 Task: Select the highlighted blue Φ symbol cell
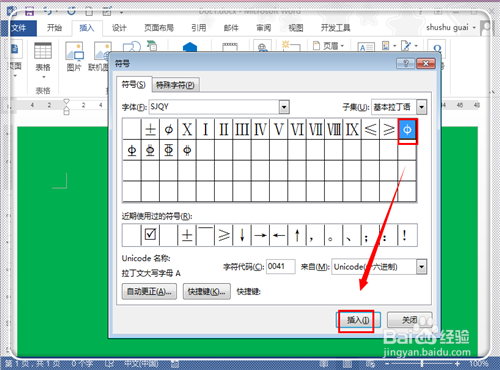(407, 129)
